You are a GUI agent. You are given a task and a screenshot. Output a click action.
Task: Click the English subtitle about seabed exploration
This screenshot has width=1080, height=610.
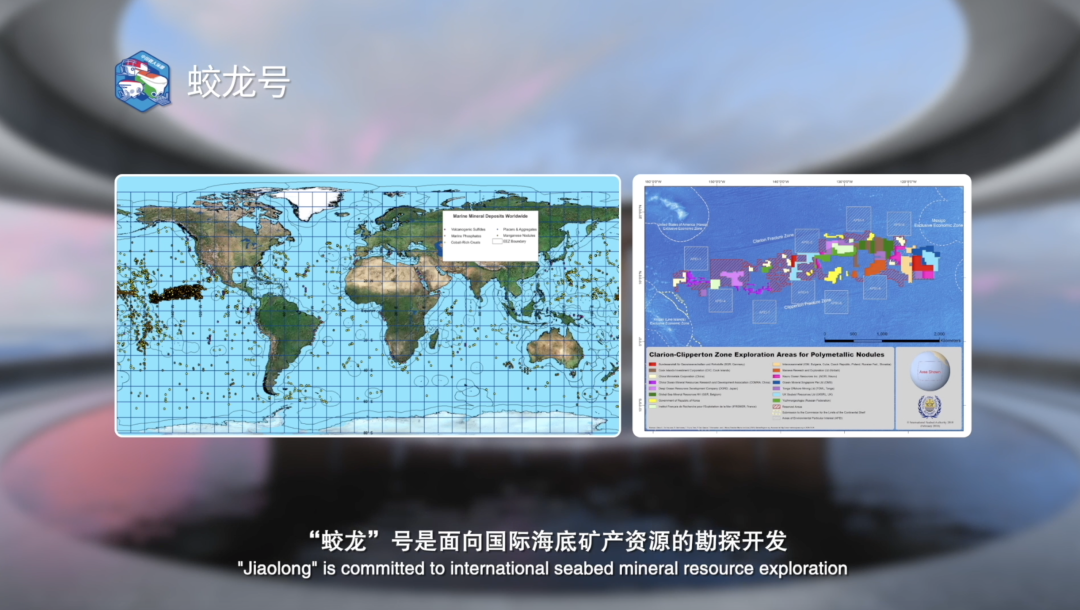[x=542, y=569]
